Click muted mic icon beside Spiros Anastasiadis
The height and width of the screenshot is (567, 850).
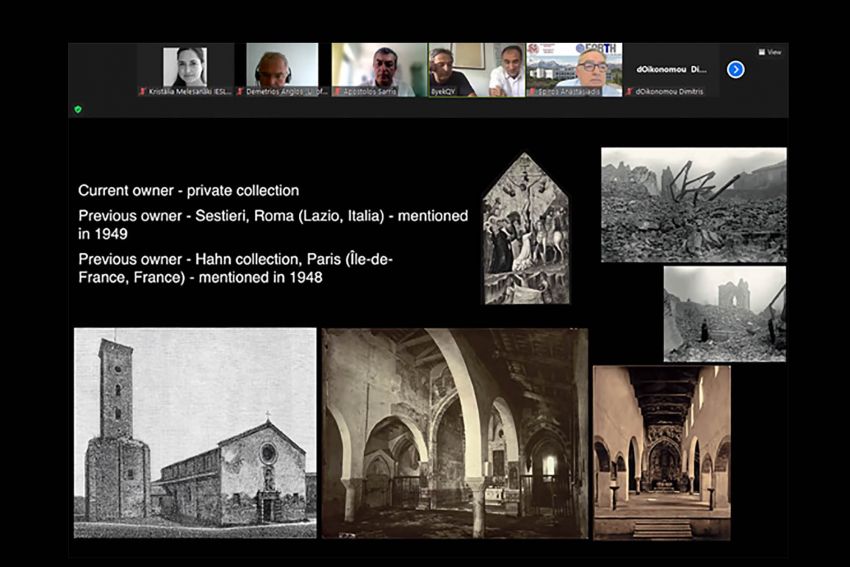(x=532, y=92)
